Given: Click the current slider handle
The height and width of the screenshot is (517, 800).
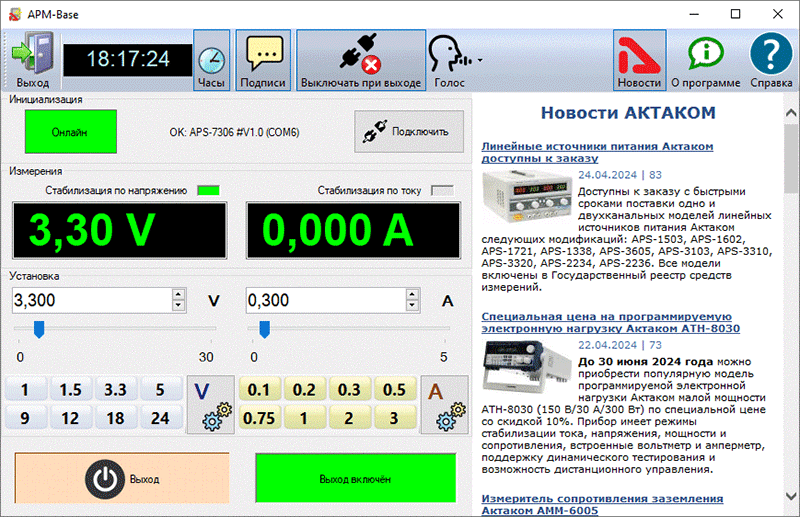Looking at the screenshot, I should click(x=264, y=329).
